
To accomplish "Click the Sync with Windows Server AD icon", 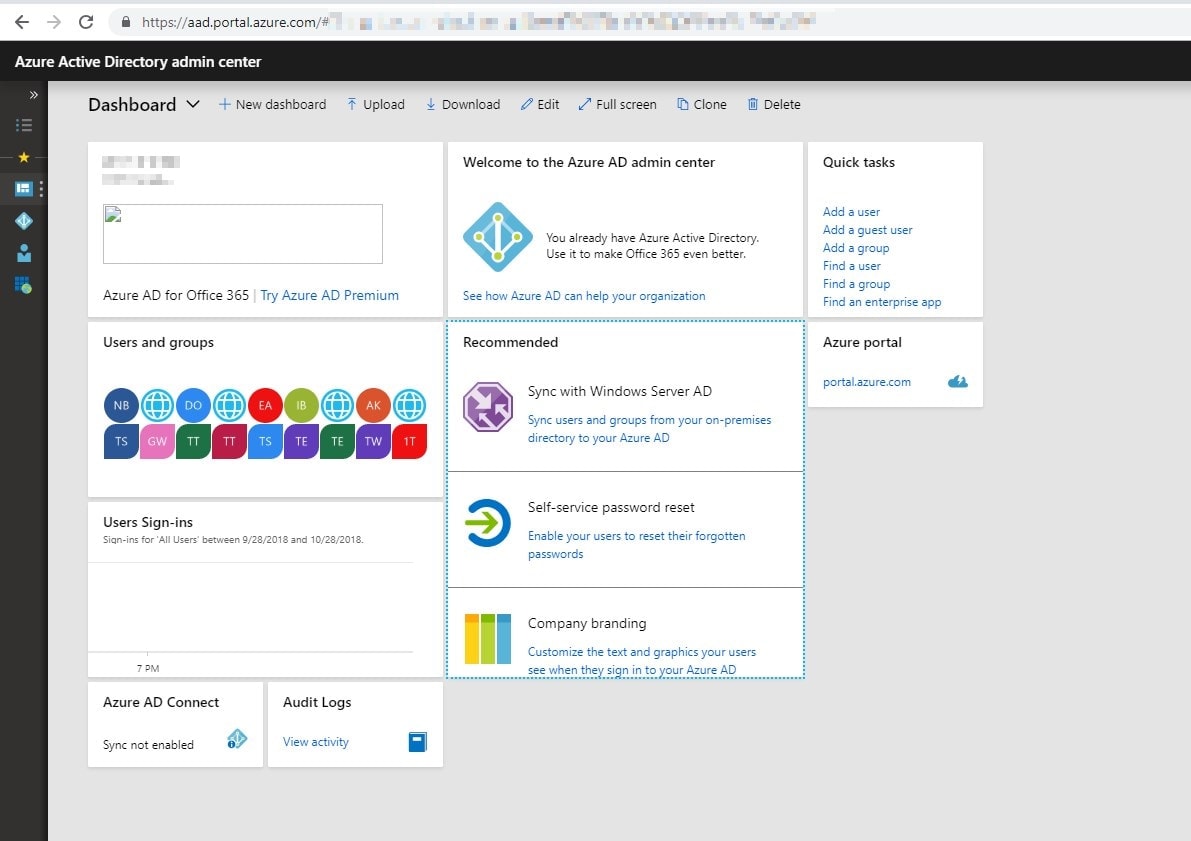I will 488,407.
